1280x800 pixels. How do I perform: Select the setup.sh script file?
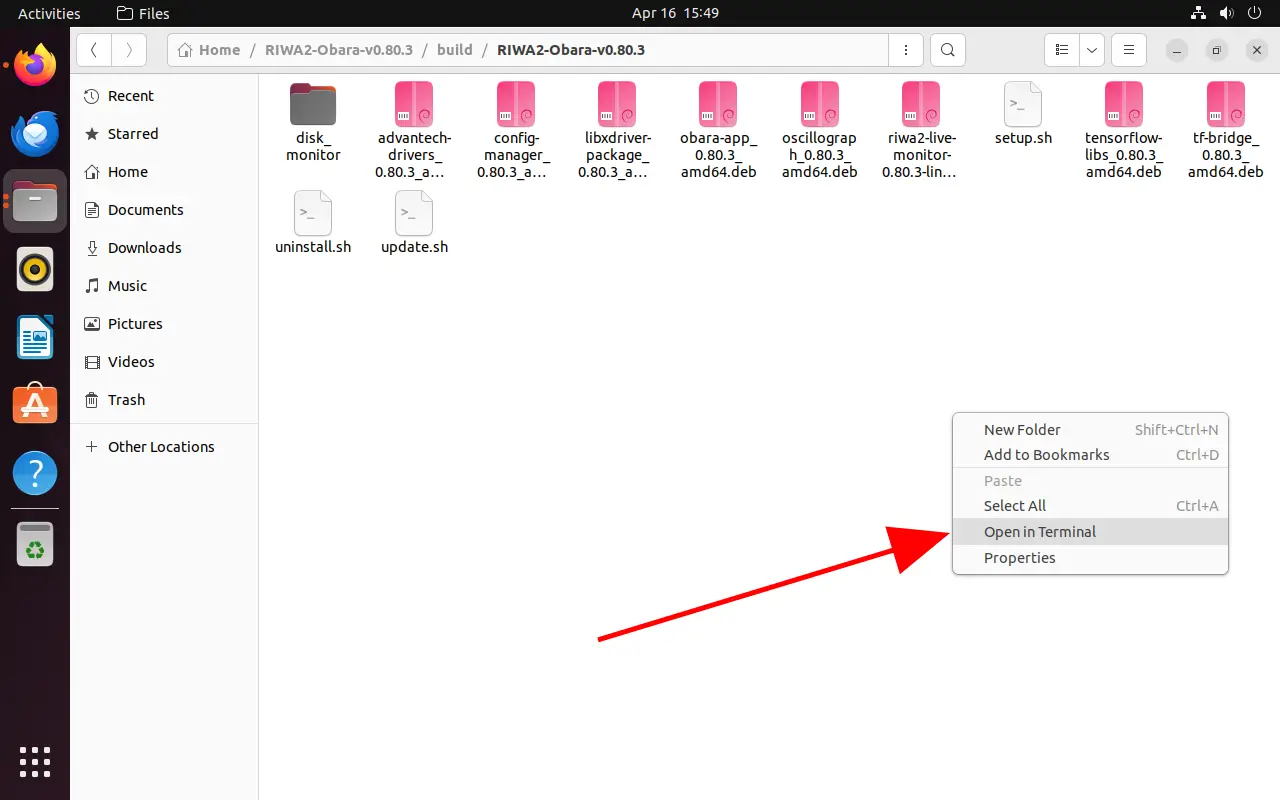click(x=1023, y=105)
